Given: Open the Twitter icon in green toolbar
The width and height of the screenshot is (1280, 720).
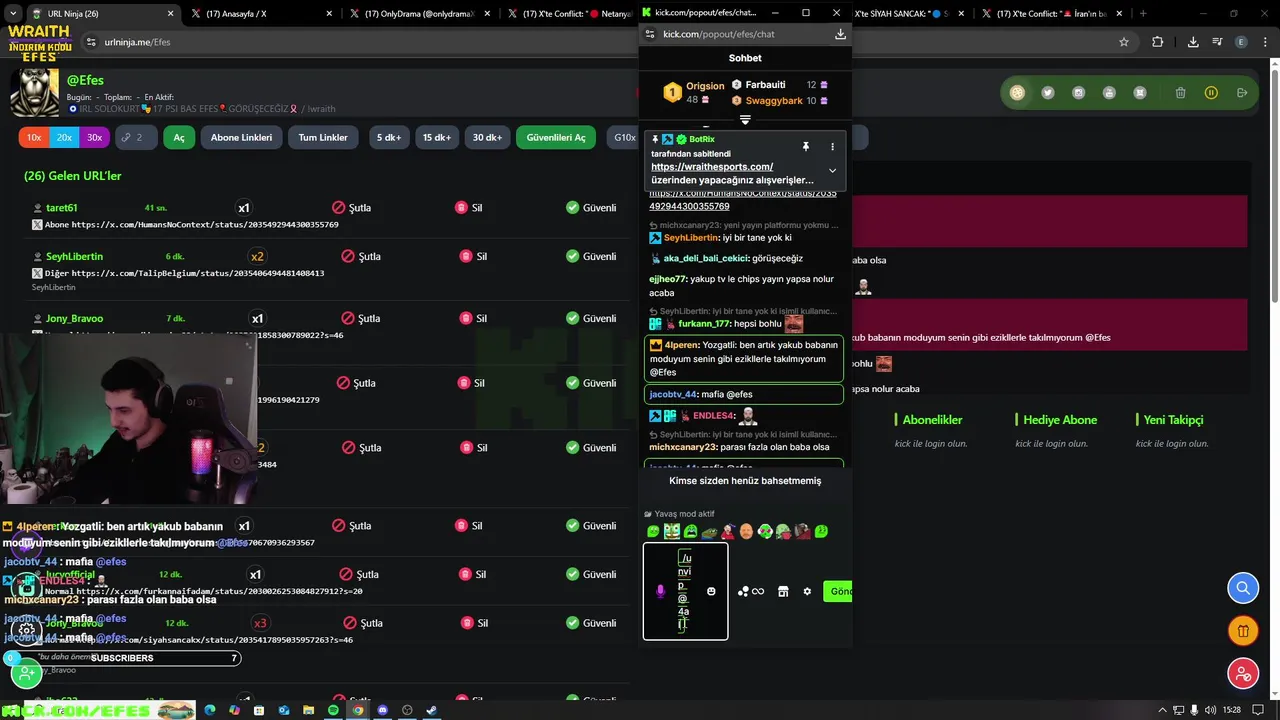Looking at the screenshot, I should tap(1048, 93).
